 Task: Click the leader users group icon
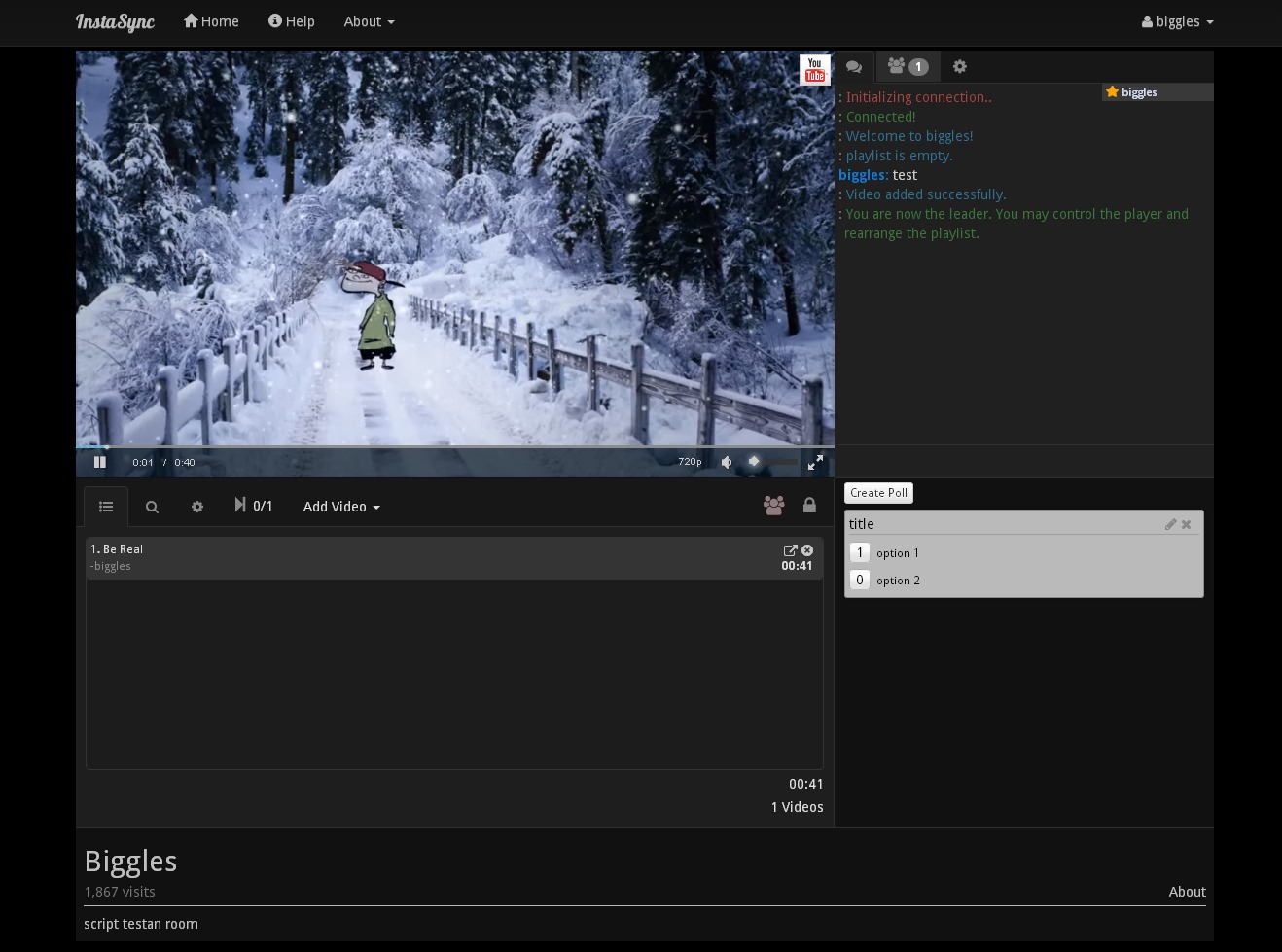pyautogui.click(x=773, y=505)
